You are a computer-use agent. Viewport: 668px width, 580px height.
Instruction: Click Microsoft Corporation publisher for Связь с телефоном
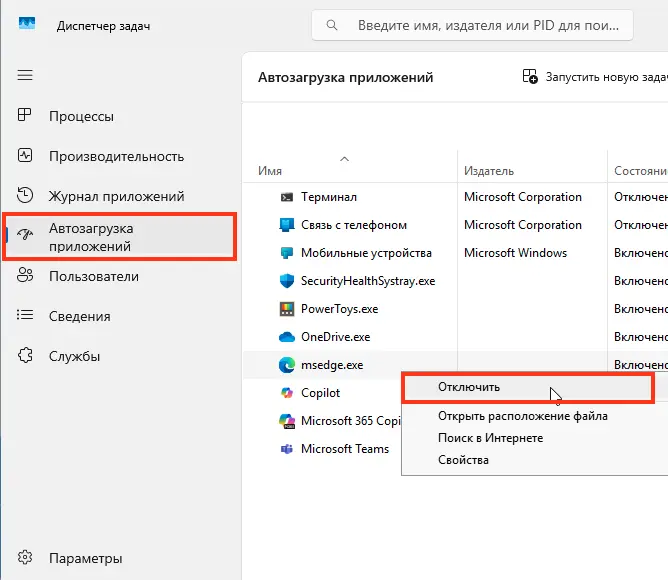tap(523, 225)
